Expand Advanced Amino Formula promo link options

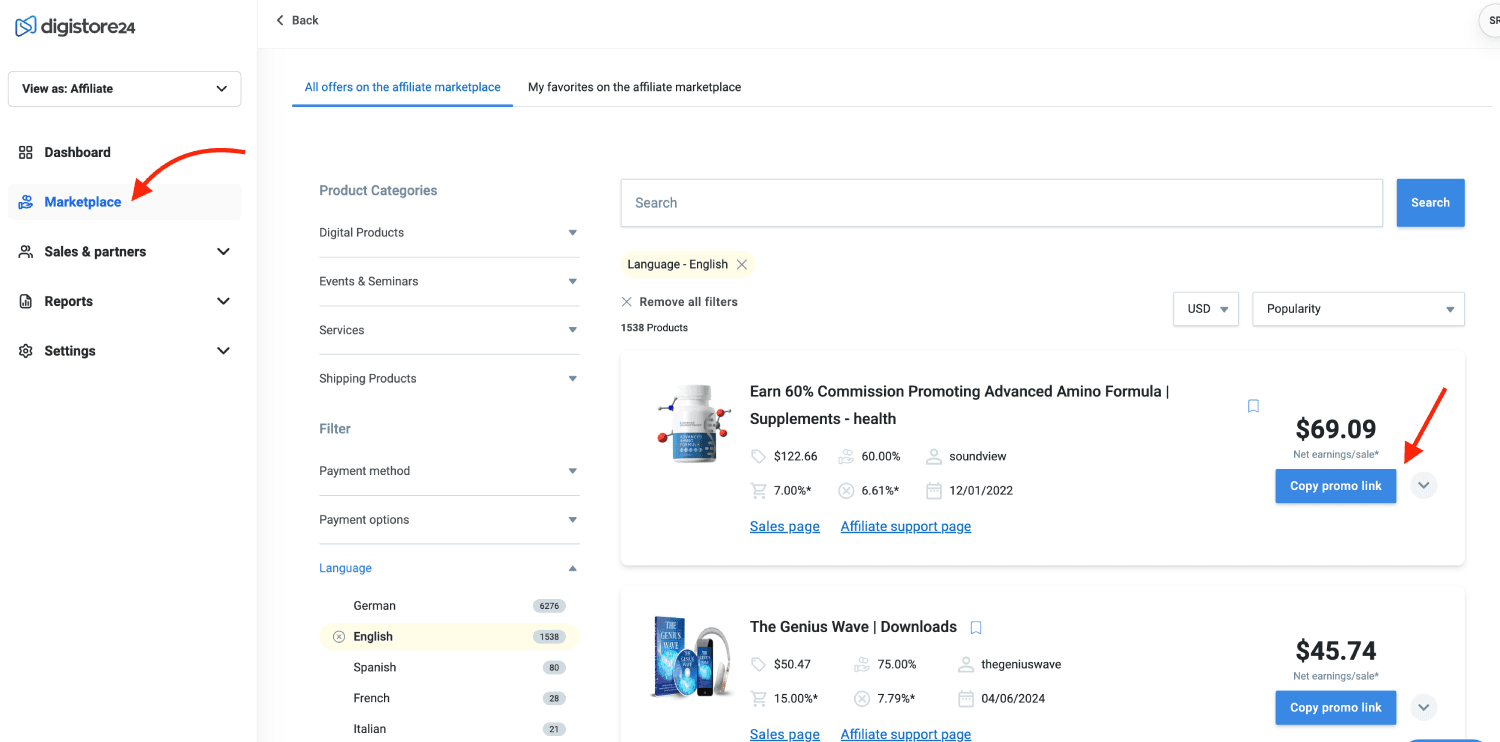[1424, 486]
